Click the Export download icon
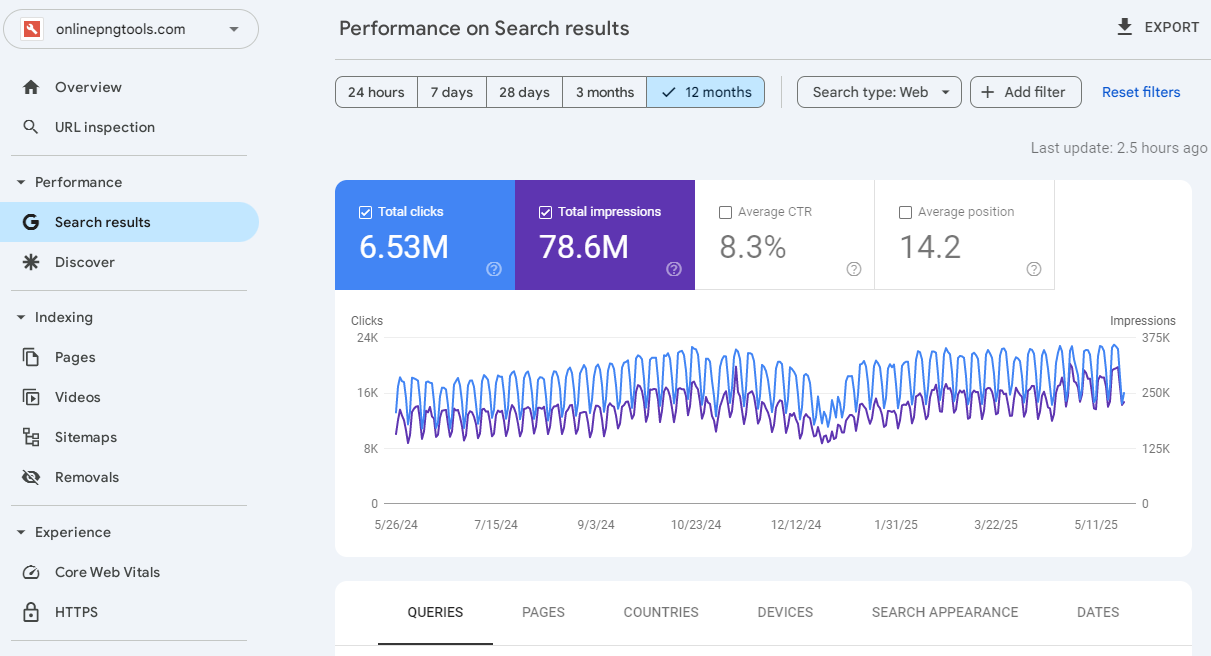Screen dimensions: 1211x656 coord(1125,27)
